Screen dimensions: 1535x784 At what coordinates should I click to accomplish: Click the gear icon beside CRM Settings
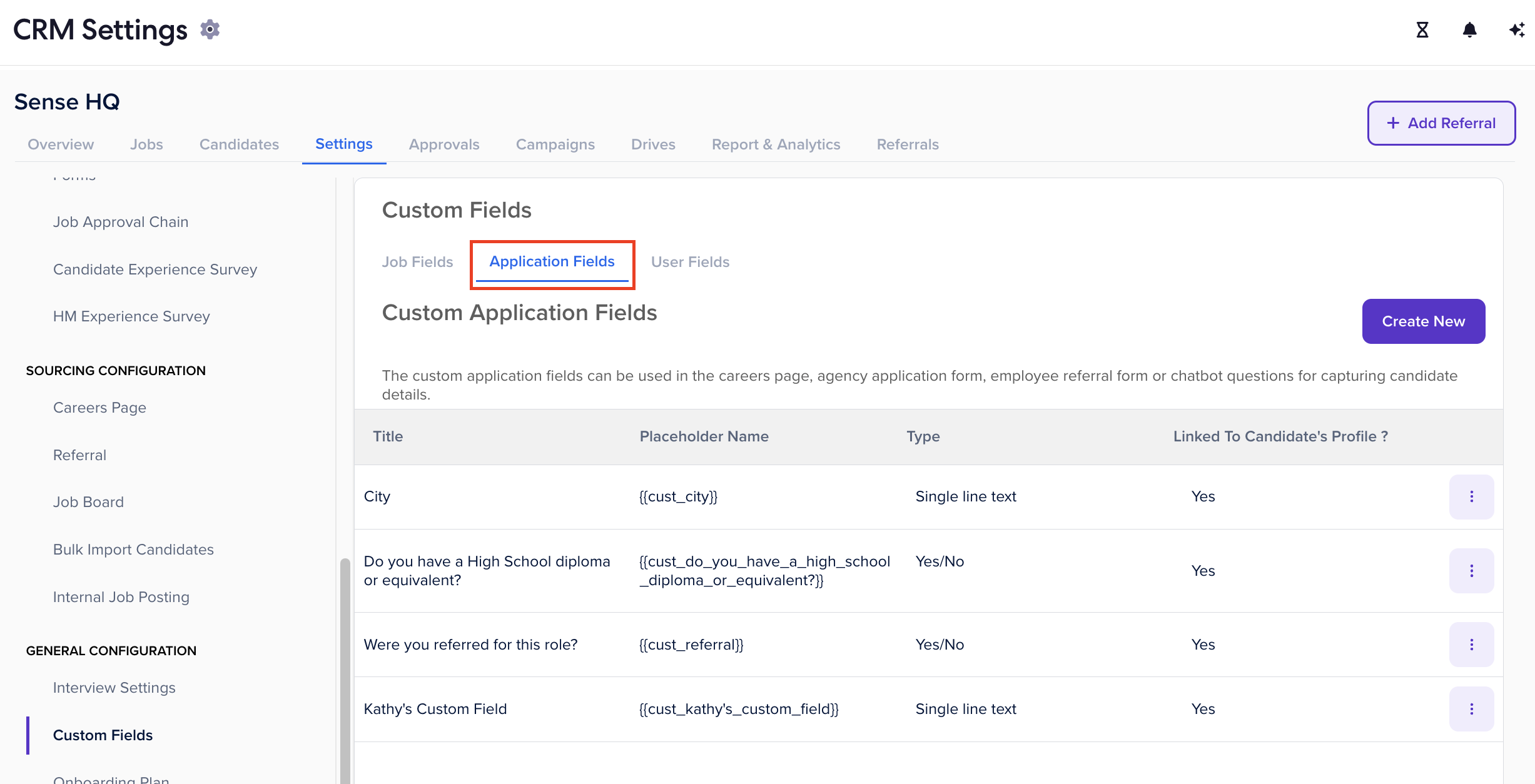tap(210, 29)
